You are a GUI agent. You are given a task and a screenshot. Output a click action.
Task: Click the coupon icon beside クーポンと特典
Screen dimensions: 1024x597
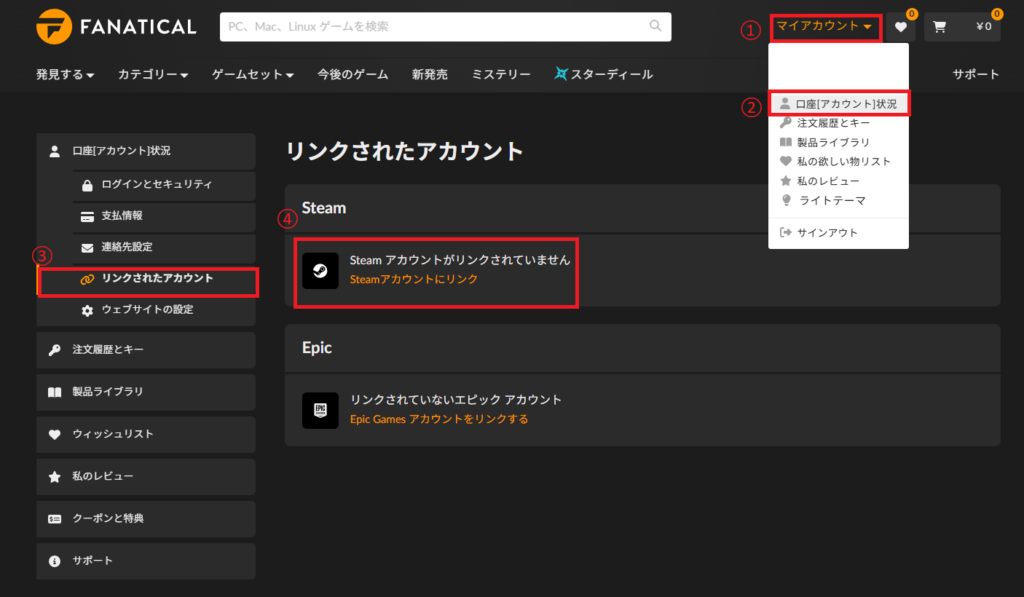coord(55,519)
